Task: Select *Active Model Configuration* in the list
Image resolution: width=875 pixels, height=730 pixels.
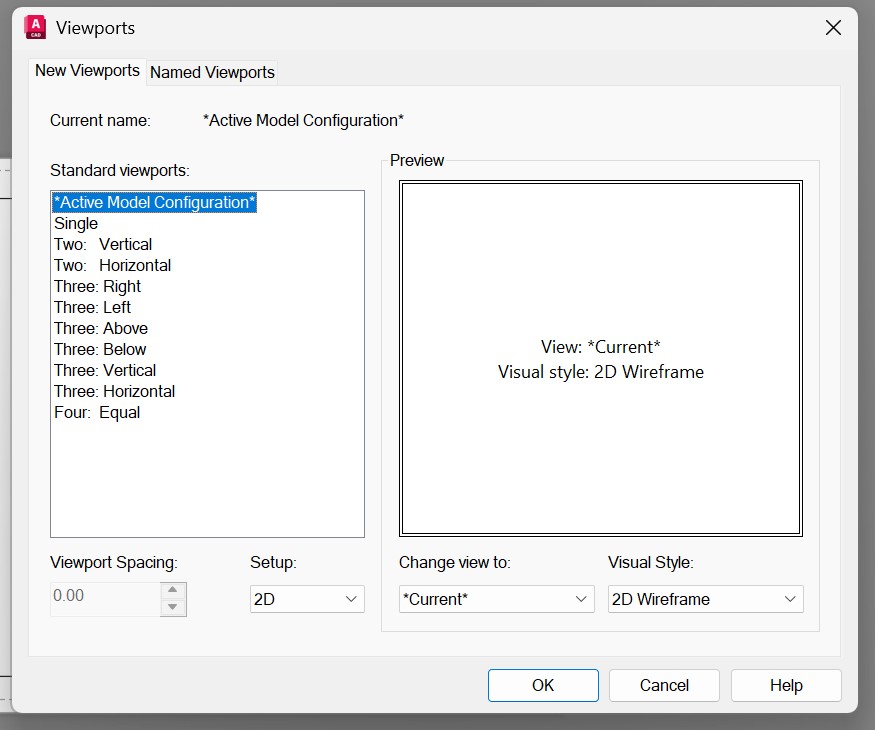Action: point(155,202)
